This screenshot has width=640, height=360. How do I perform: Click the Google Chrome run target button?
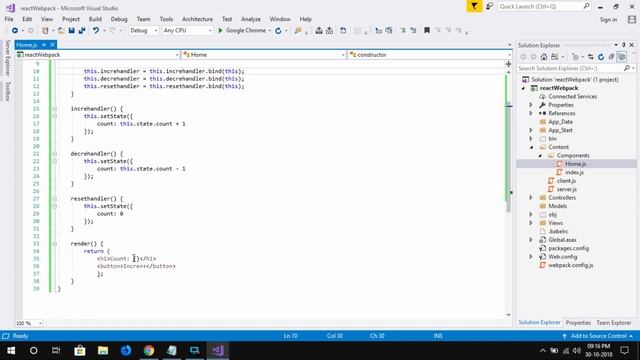click(245, 31)
